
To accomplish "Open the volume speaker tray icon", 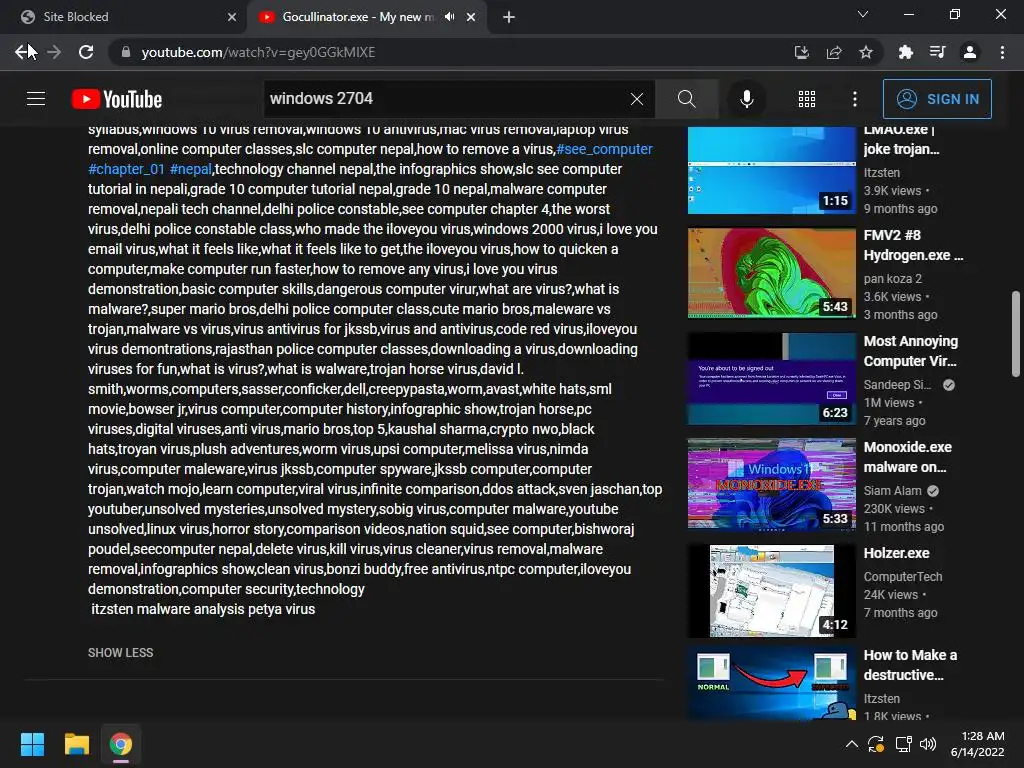I will [927, 744].
